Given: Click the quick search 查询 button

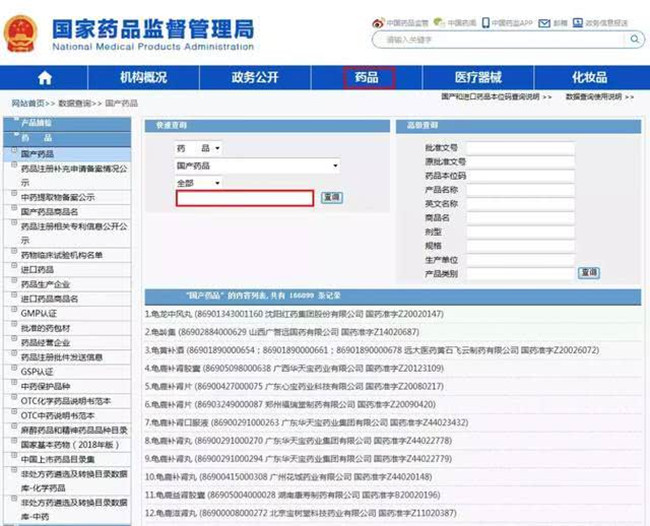Looking at the screenshot, I should [332, 198].
